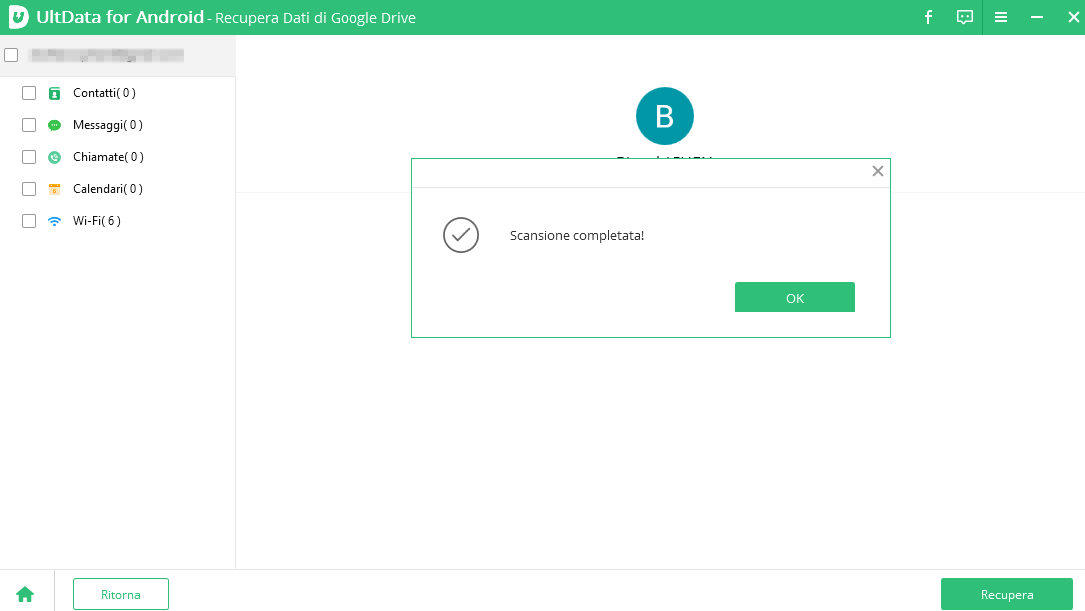Open the hamburger menu in title bar
This screenshot has width=1085, height=611.
pos(1001,17)
